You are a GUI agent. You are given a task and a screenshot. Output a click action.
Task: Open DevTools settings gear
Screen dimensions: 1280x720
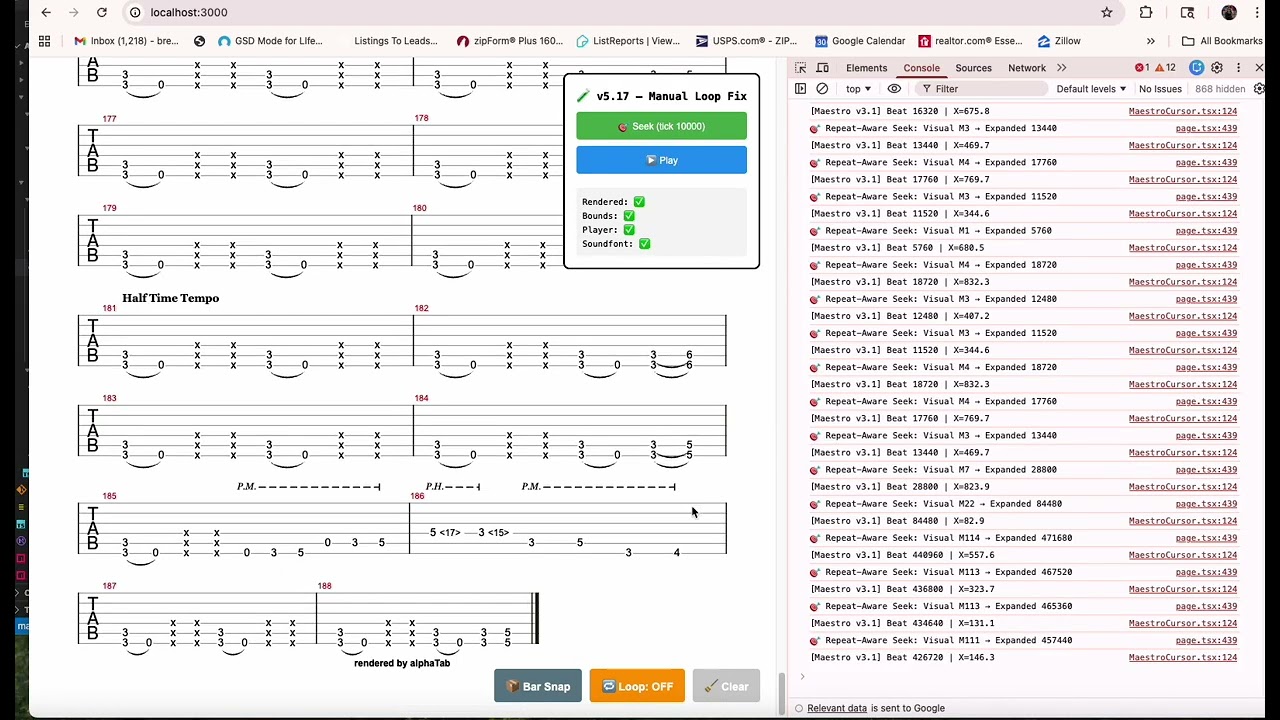1217,68
